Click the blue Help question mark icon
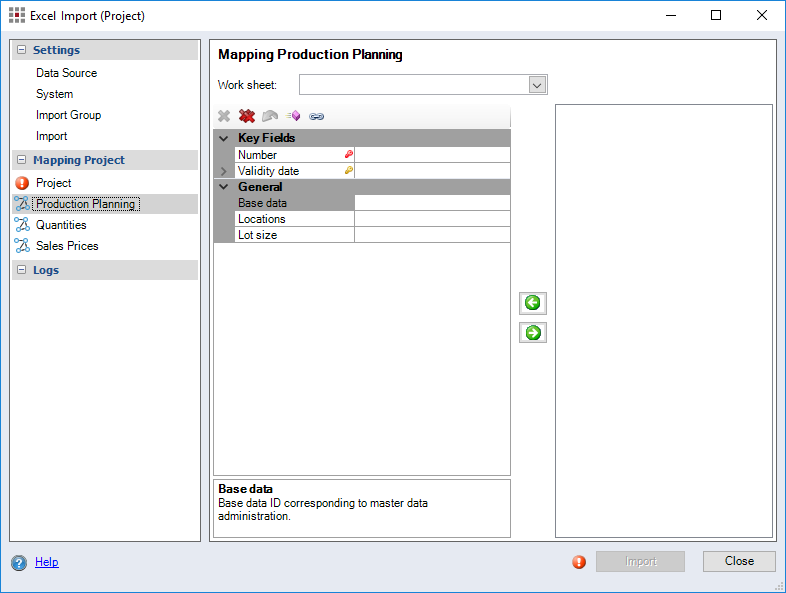This screenshot has height=593, width=786. pyautogui.click(x=19, y=563)
